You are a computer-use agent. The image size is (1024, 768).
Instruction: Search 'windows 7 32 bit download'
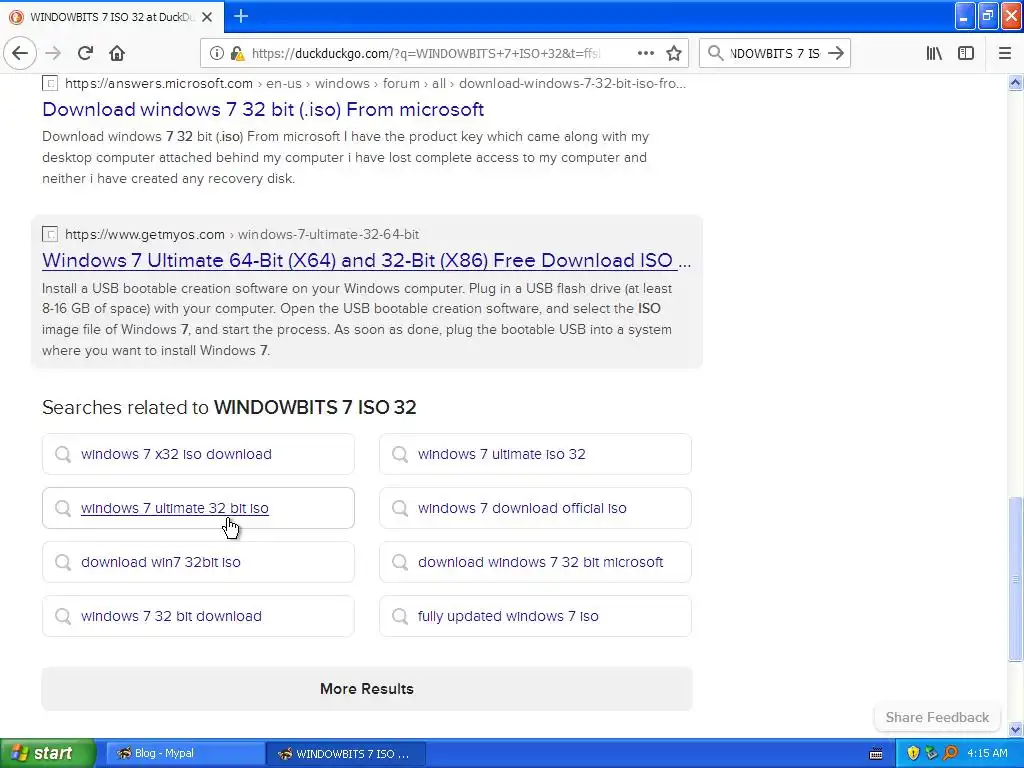(x=199, y=616)
